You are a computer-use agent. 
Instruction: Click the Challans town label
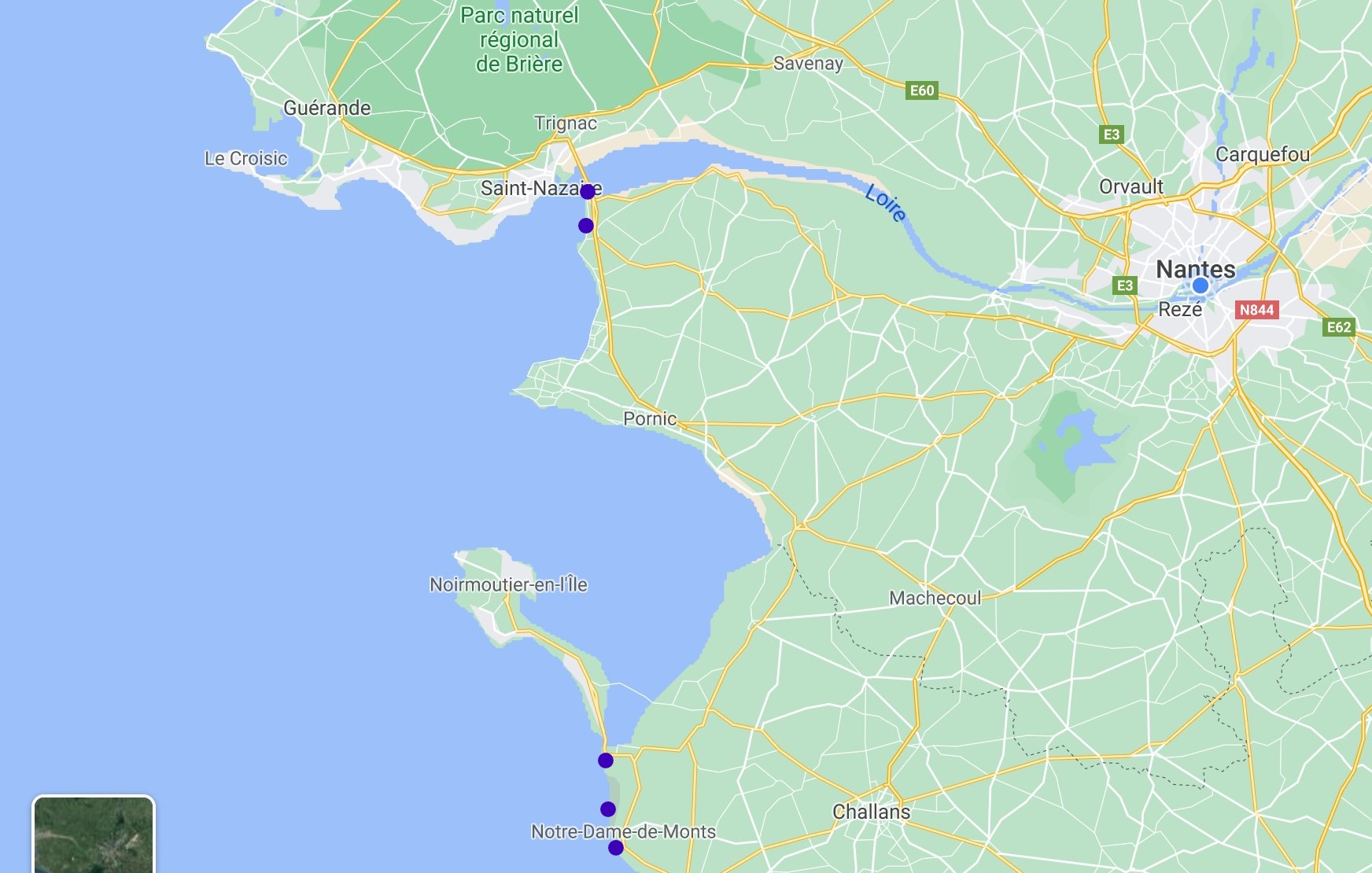click(x=872, y=812)
